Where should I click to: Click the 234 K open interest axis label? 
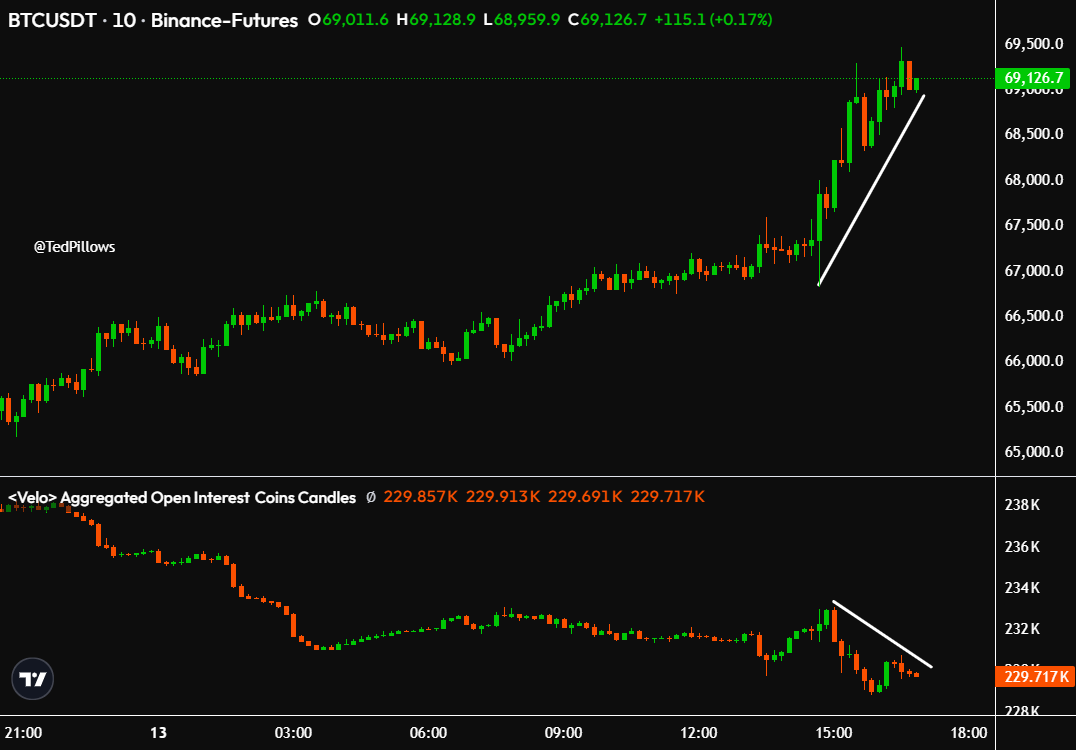1022,587
